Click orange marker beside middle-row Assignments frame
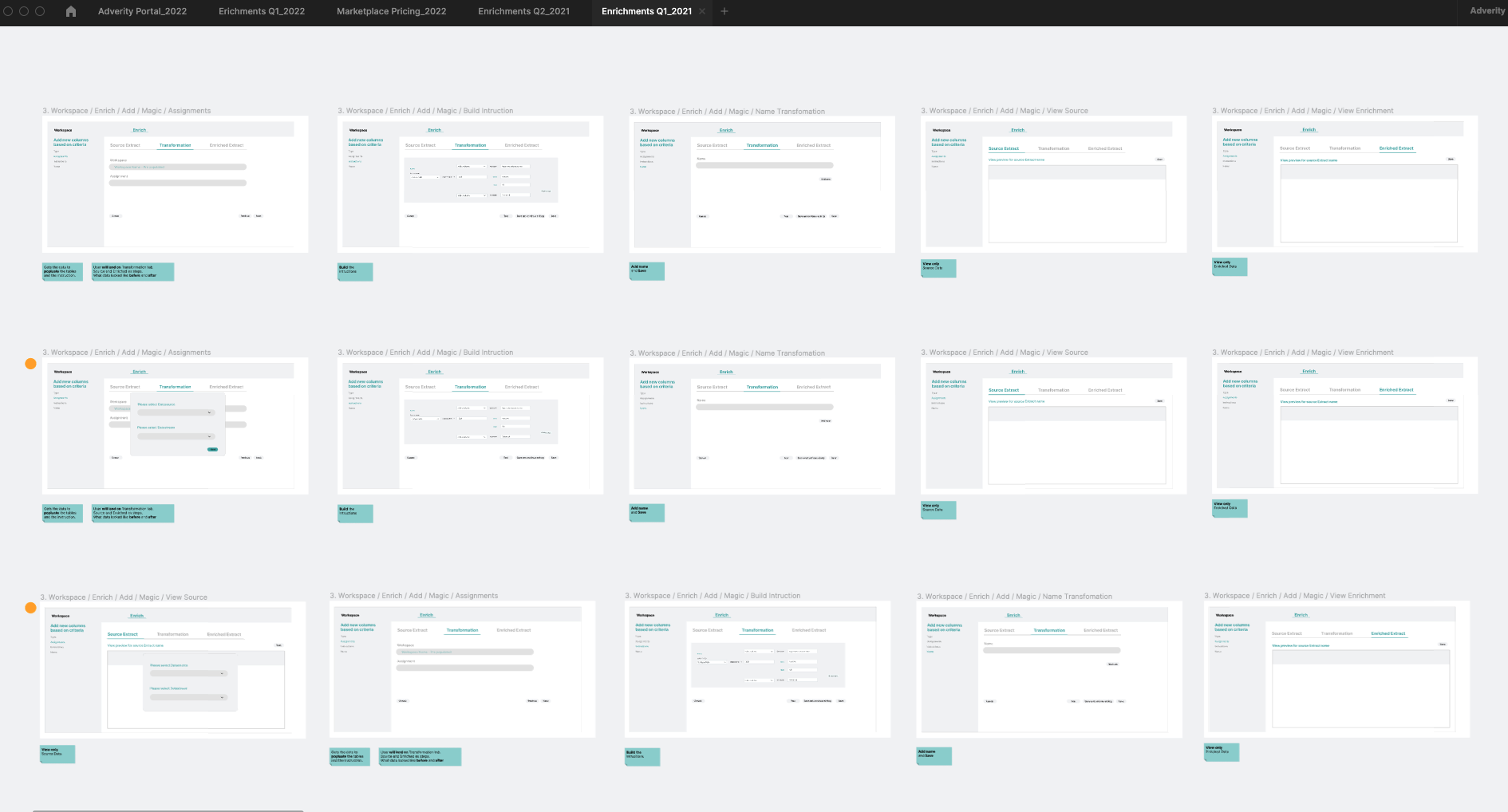 (30, 364)
